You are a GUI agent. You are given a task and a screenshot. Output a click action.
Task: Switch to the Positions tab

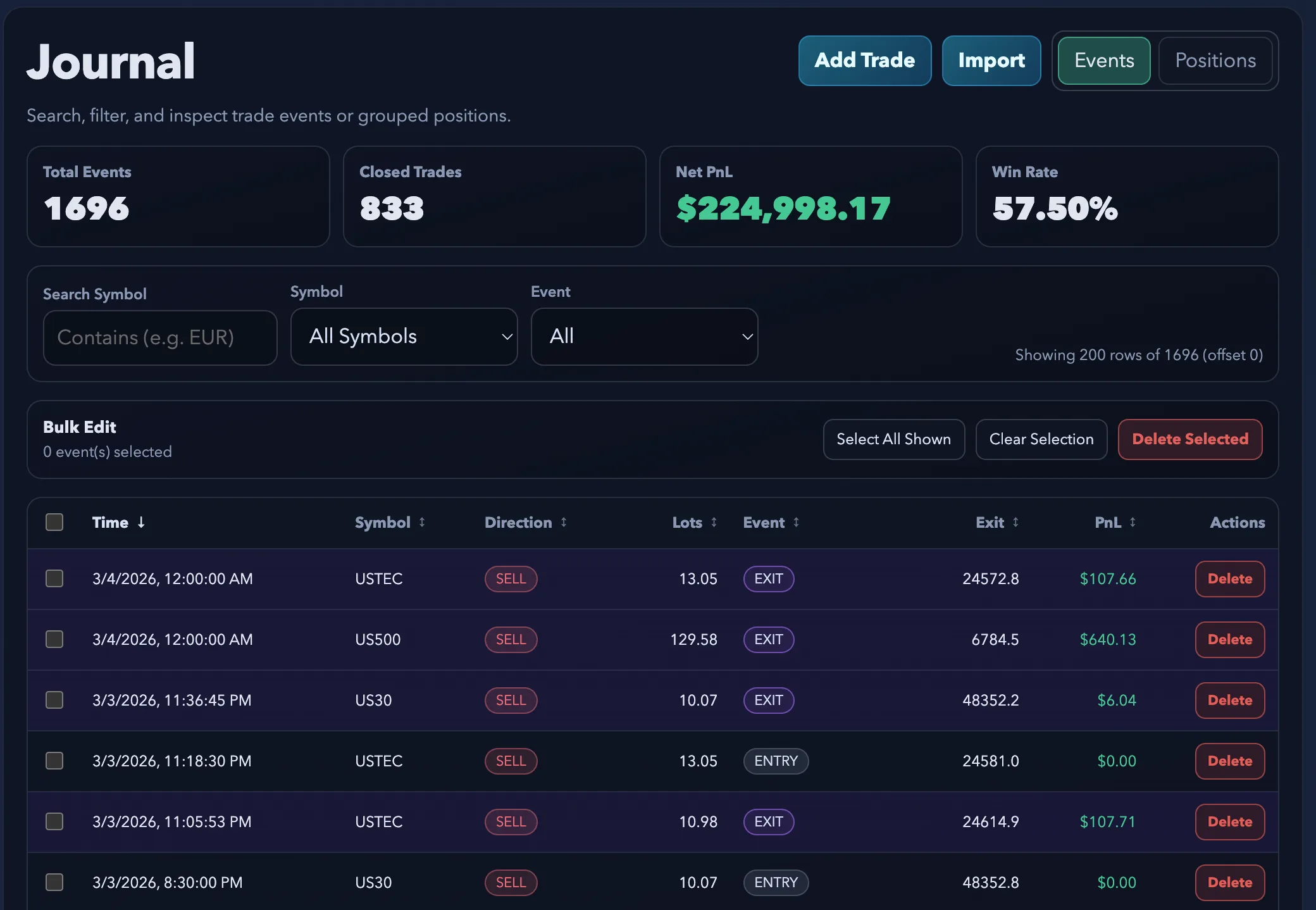point(1215,60)
